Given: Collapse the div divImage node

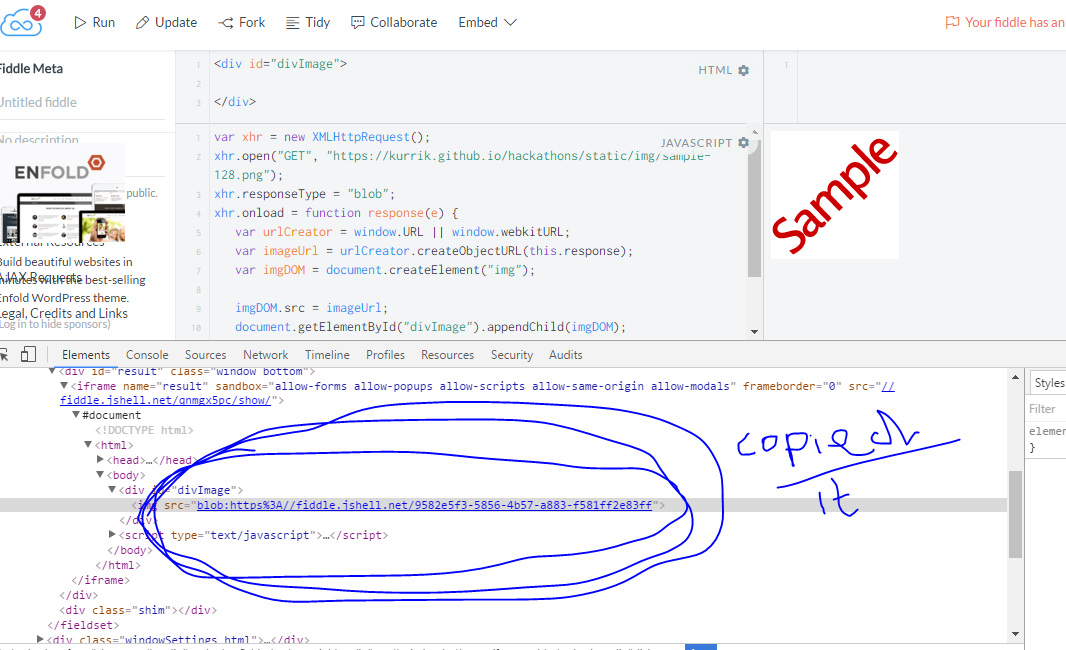Looking at the screenshot, I should pyautogui.click(x=113, y=489).
